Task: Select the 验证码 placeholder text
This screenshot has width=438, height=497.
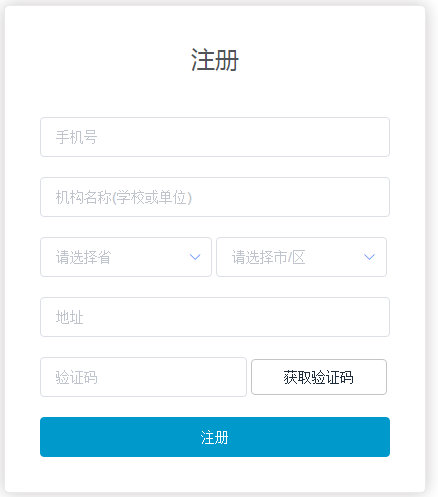Action: (76, 377)
